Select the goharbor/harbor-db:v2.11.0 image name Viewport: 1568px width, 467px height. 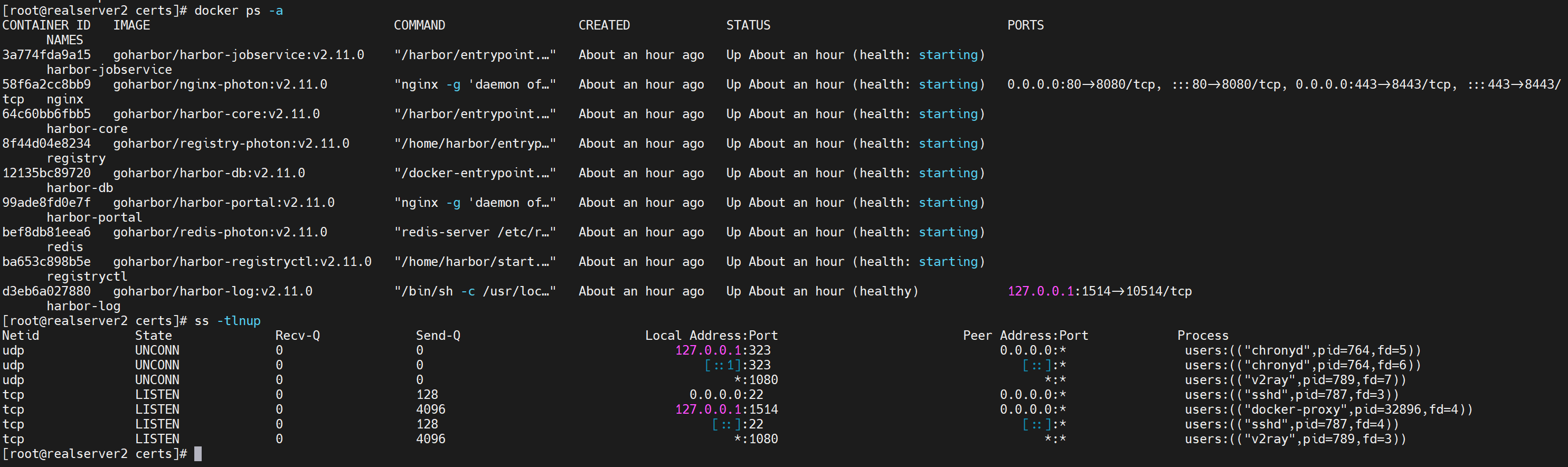[x=209, y=173]
